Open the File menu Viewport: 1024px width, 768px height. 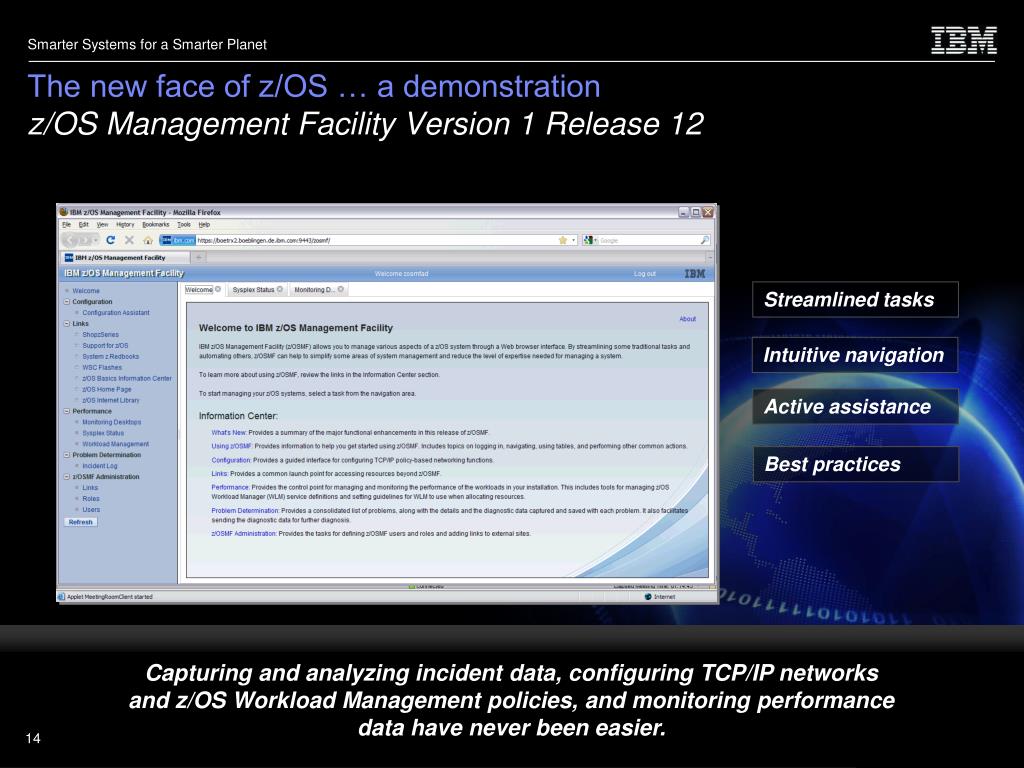pyautogui.click(x=67, y=225)
